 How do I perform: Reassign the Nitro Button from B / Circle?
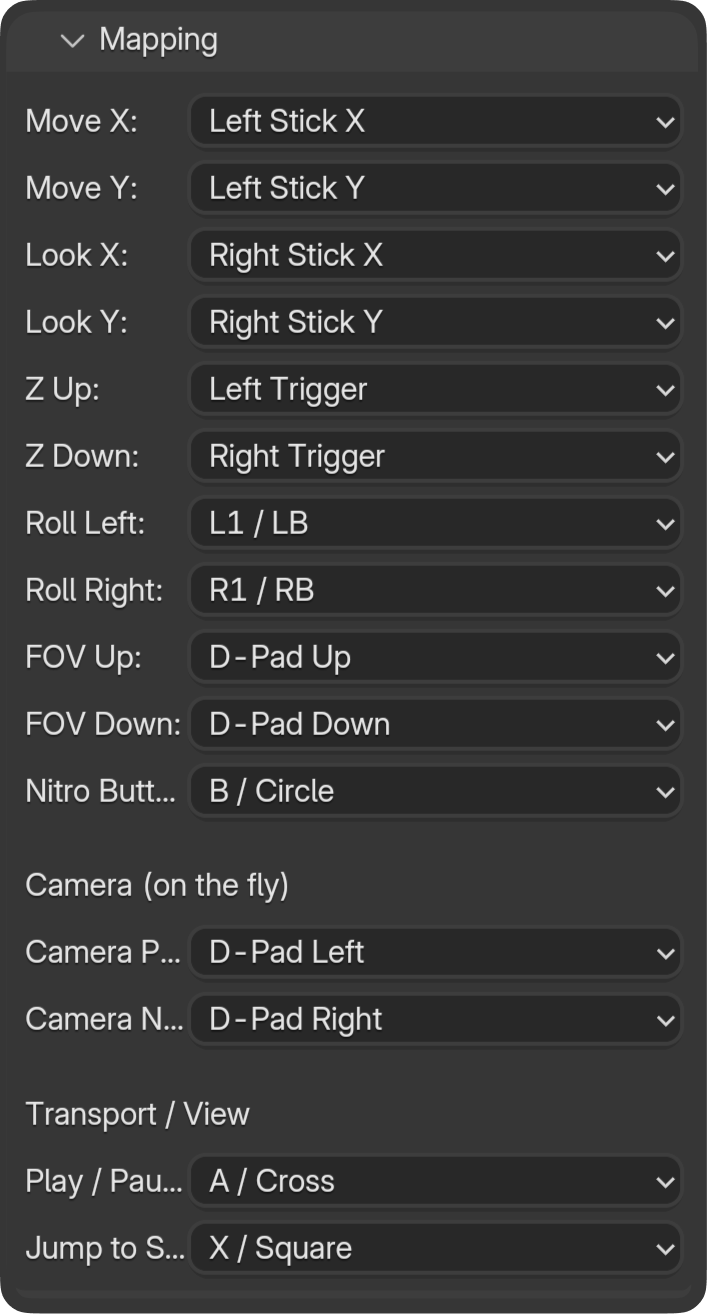[x=435, y=791]
